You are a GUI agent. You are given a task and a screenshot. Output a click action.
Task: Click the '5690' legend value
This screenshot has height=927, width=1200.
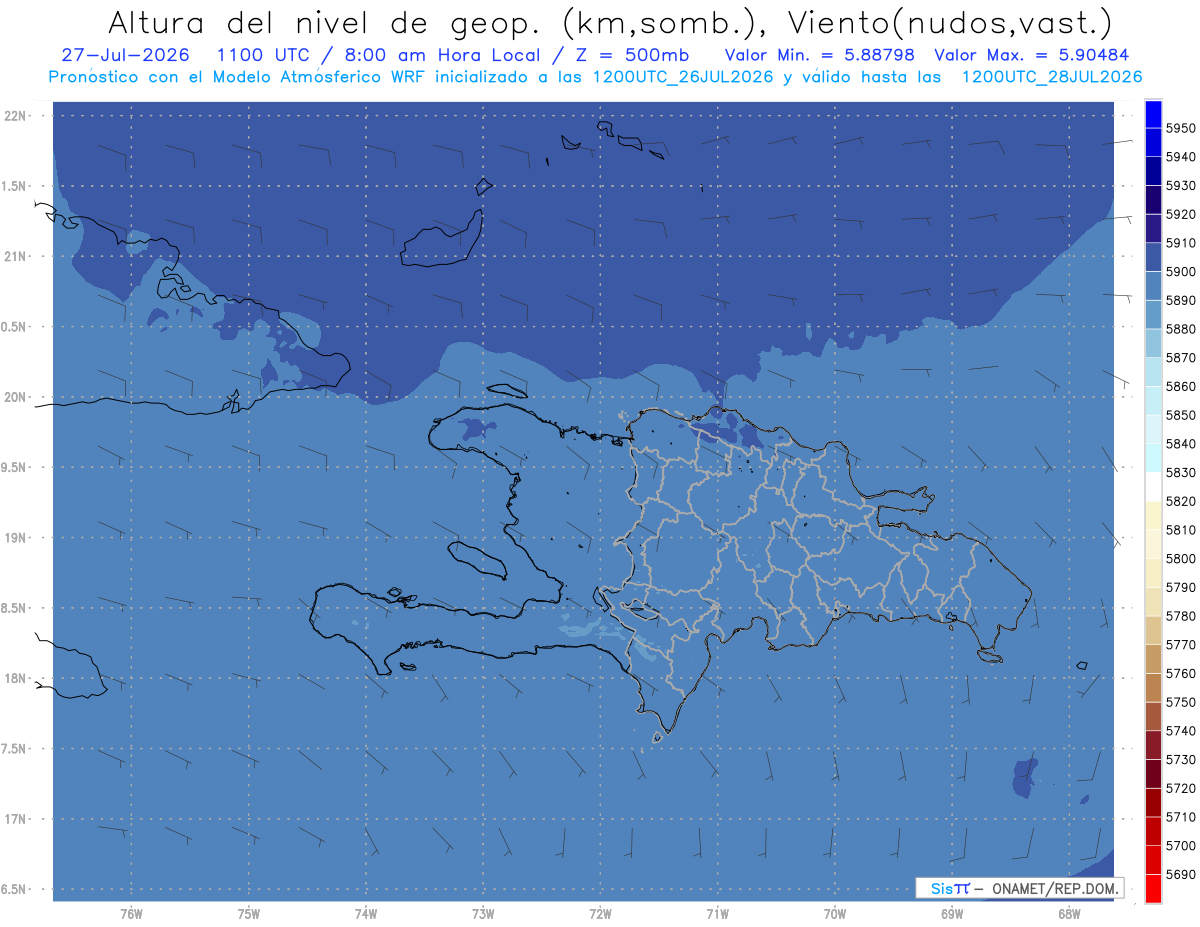(x=1180, y=874)
